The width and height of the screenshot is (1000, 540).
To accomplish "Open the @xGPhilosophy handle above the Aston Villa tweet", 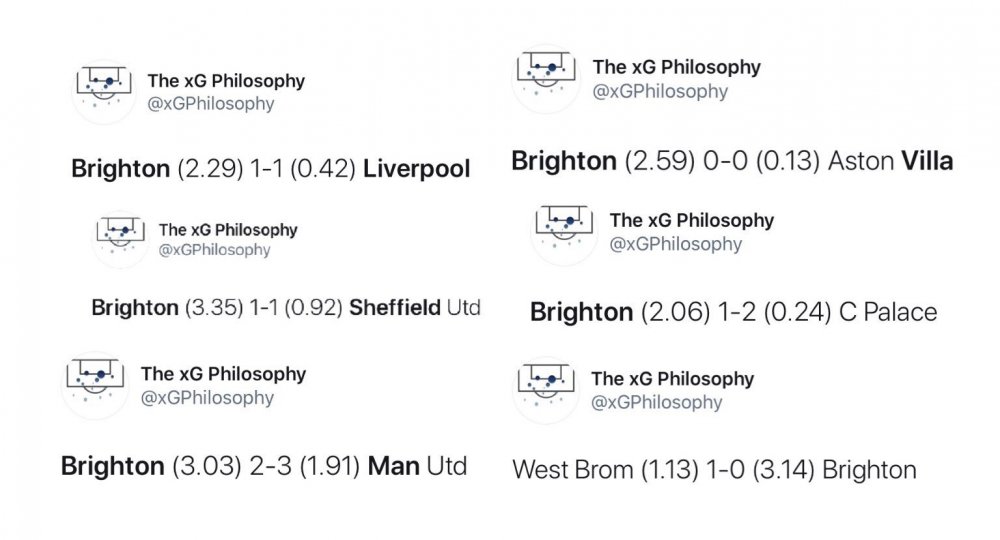I will pos(660,91).
